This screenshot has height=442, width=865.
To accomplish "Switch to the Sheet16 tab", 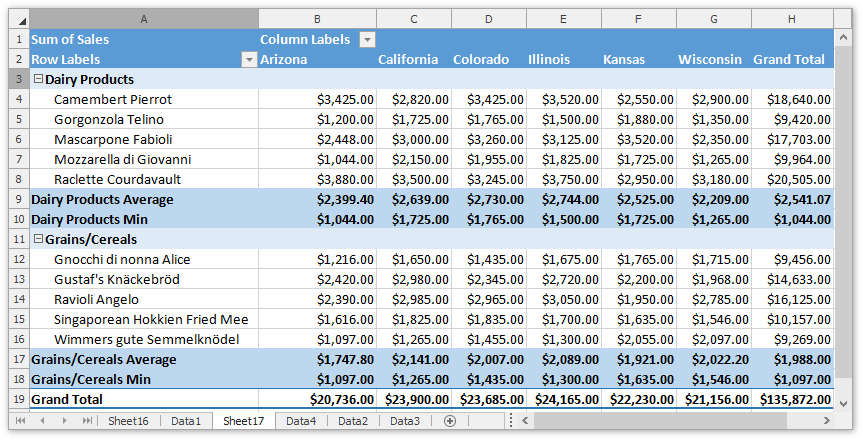I will point(128,421).
